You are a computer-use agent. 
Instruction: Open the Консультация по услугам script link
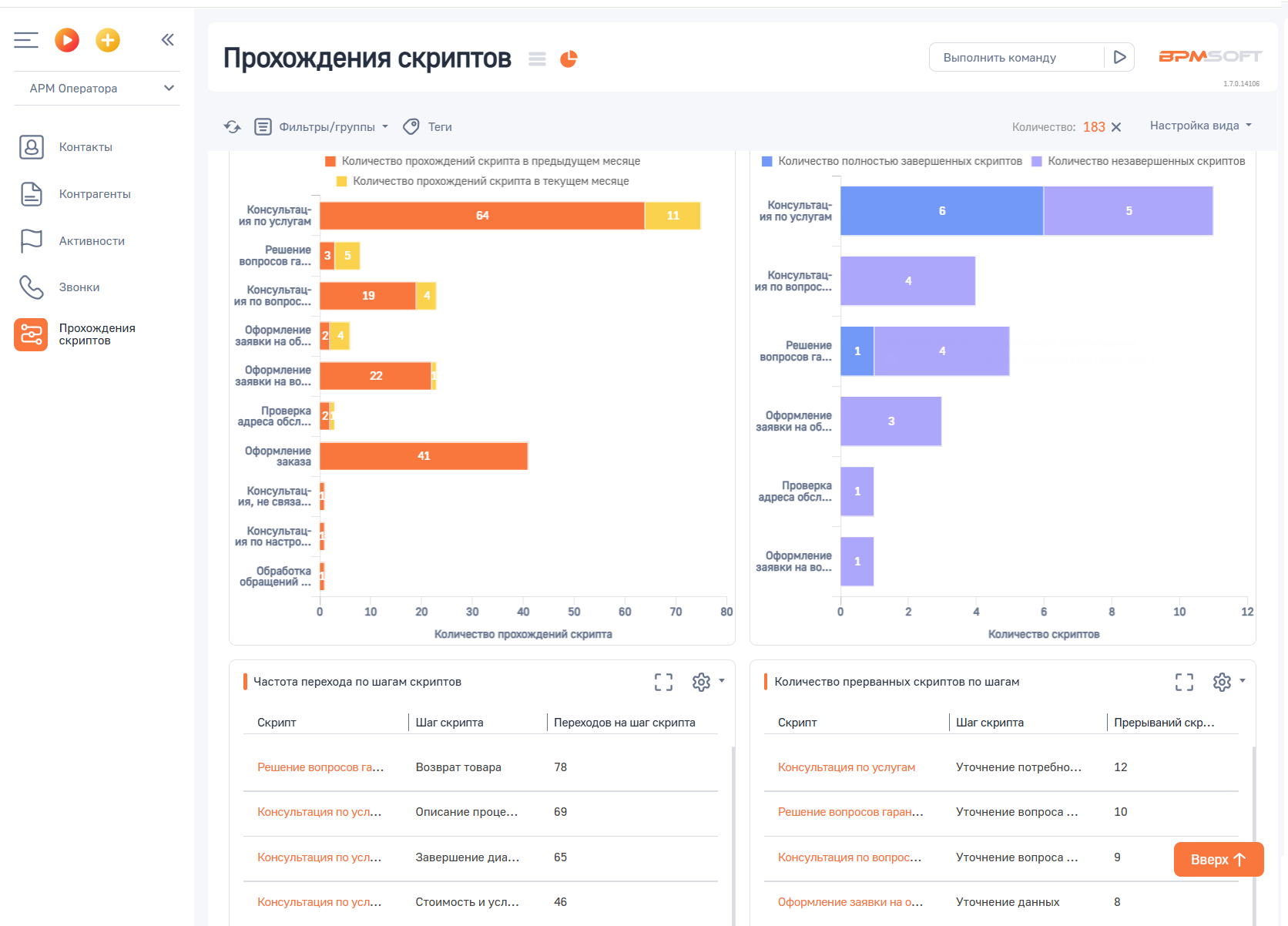(x=847, y=767)
